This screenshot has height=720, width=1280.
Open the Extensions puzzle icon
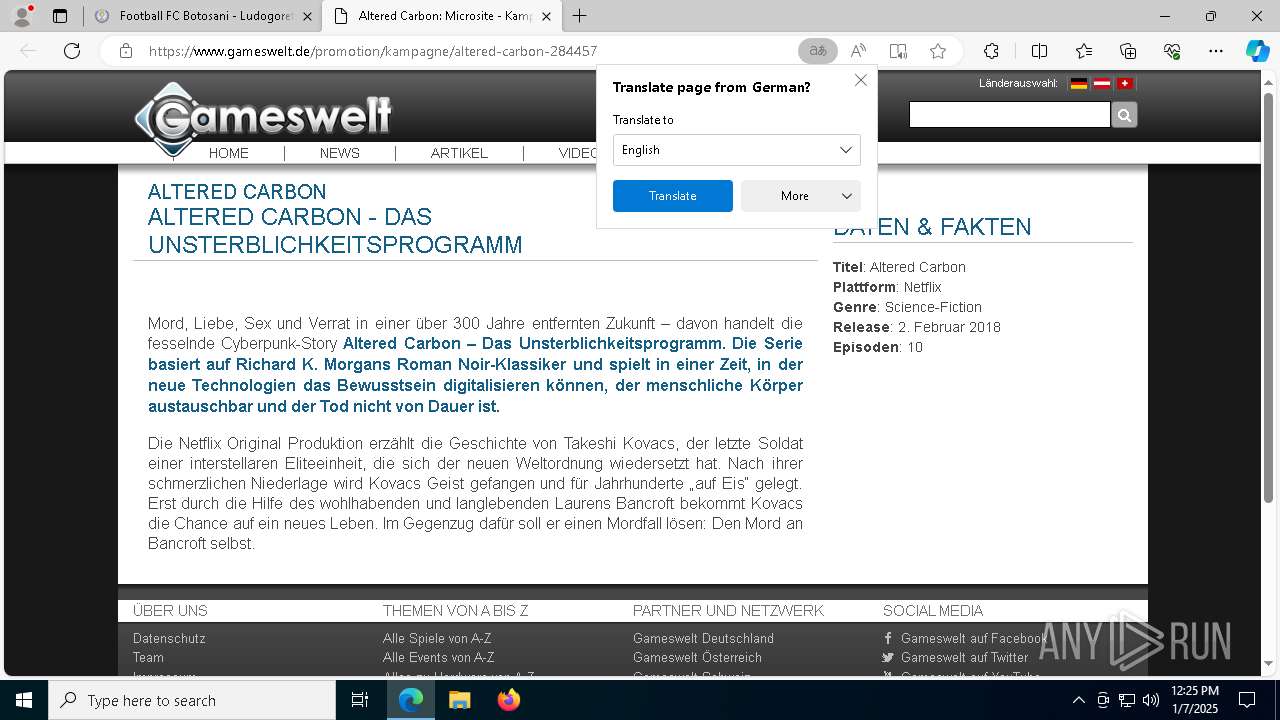click(991, 51)
